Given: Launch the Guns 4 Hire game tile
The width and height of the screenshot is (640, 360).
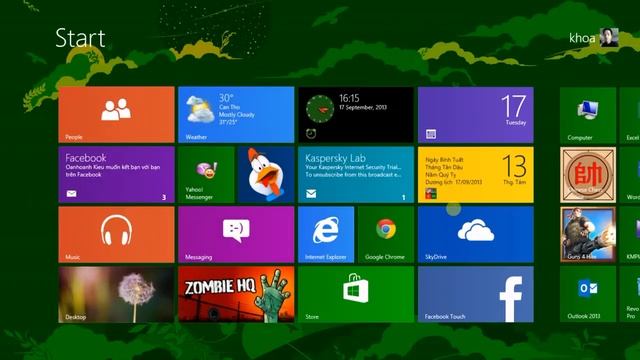Looking at the screenshot, I should tap(588, 235).
